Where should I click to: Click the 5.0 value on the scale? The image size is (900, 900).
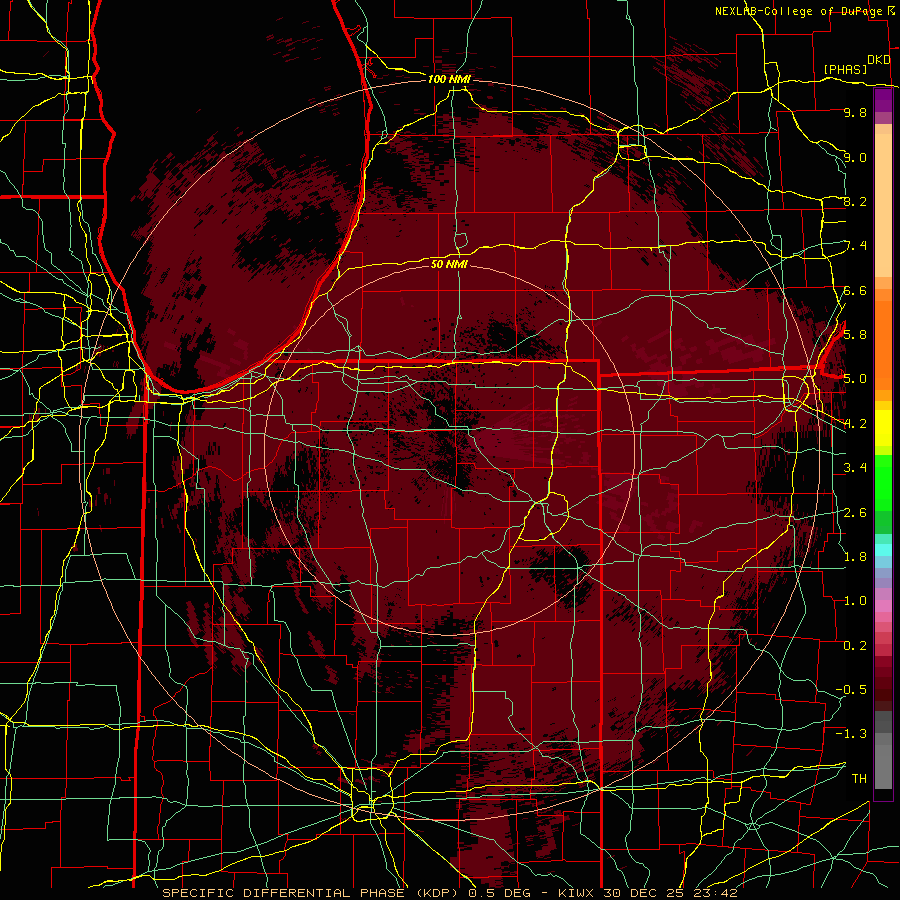click(855, 379)
